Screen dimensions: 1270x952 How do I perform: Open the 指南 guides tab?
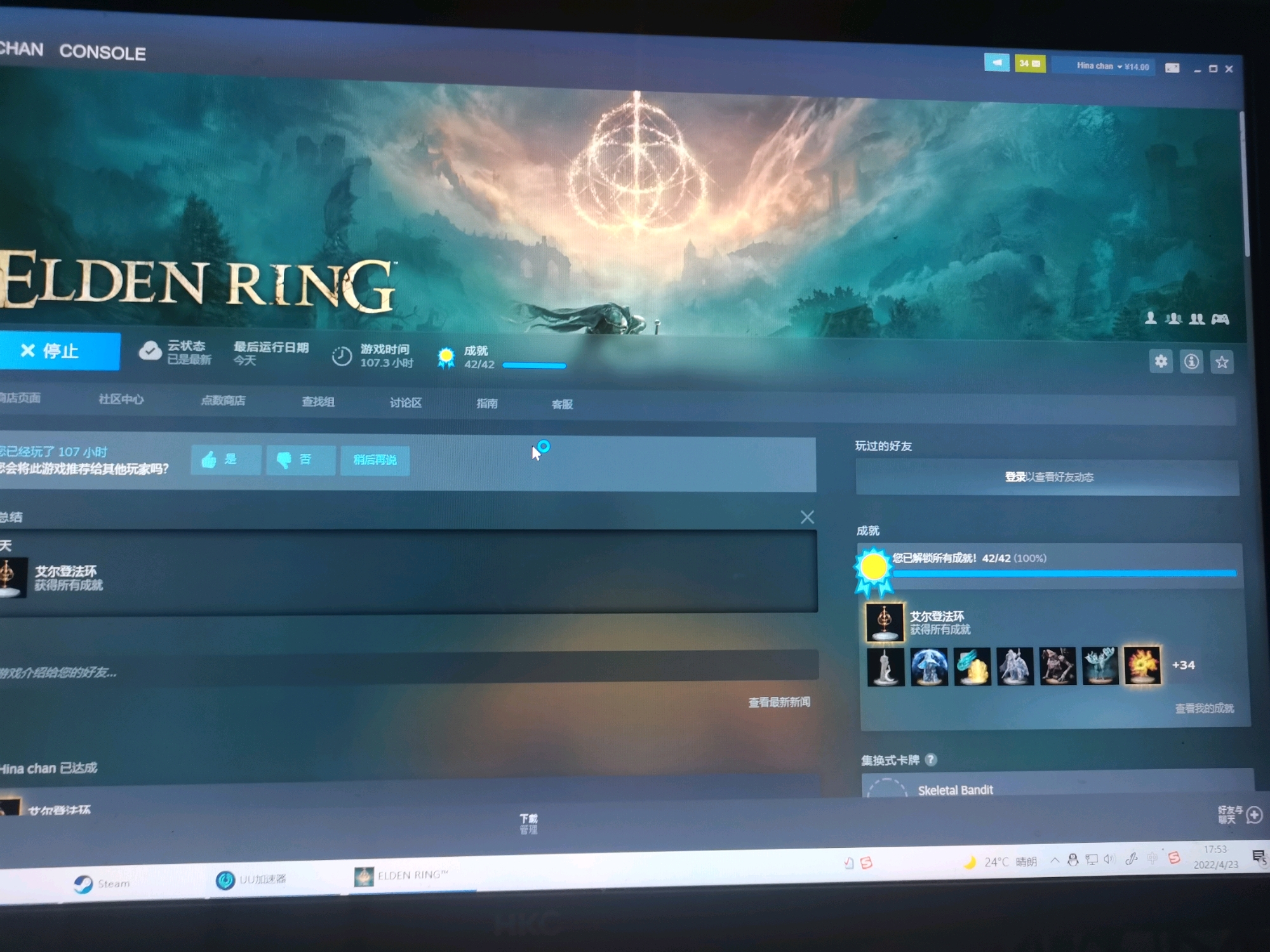click(x=487, y=404)
